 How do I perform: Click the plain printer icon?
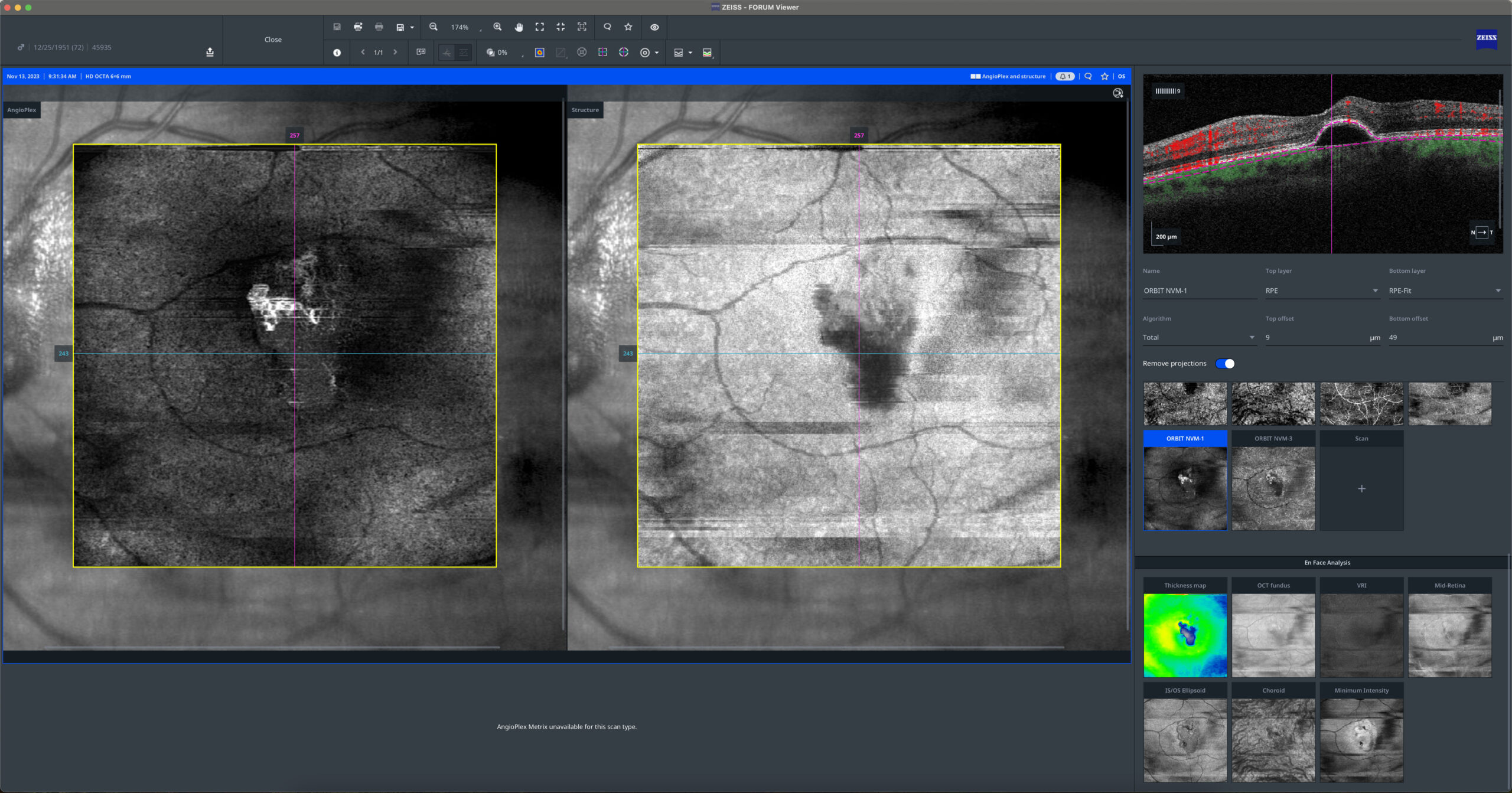(x=379, y=27)
